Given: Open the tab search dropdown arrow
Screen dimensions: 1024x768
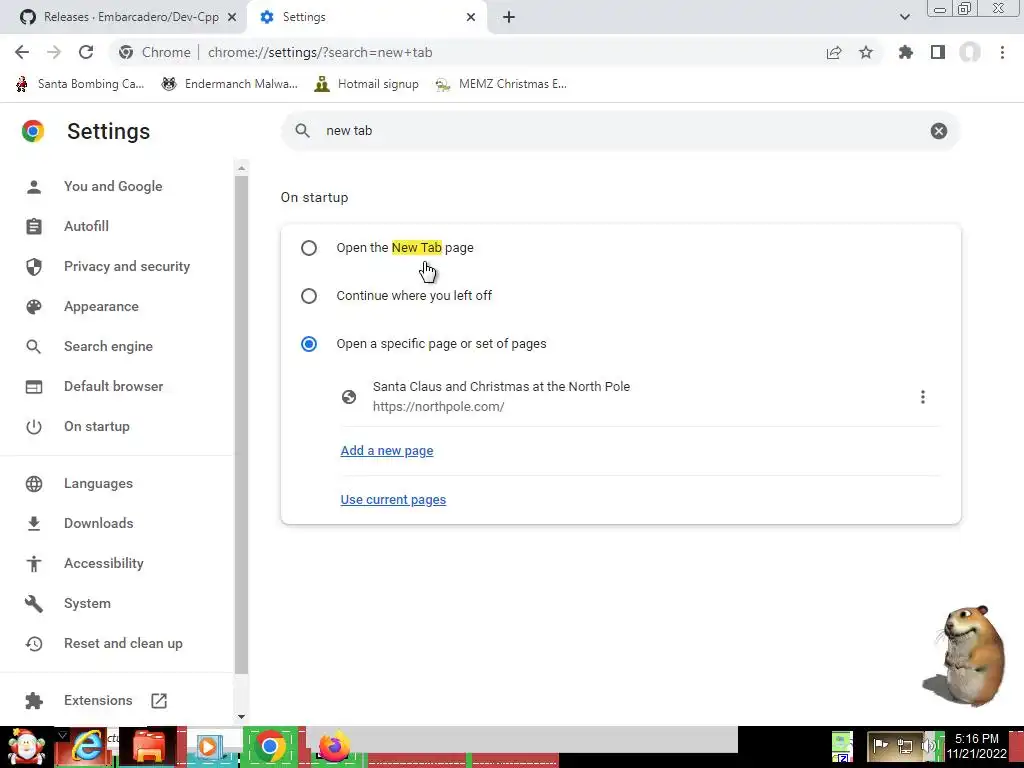Looking at the screenshot, I should pos(904,17).
